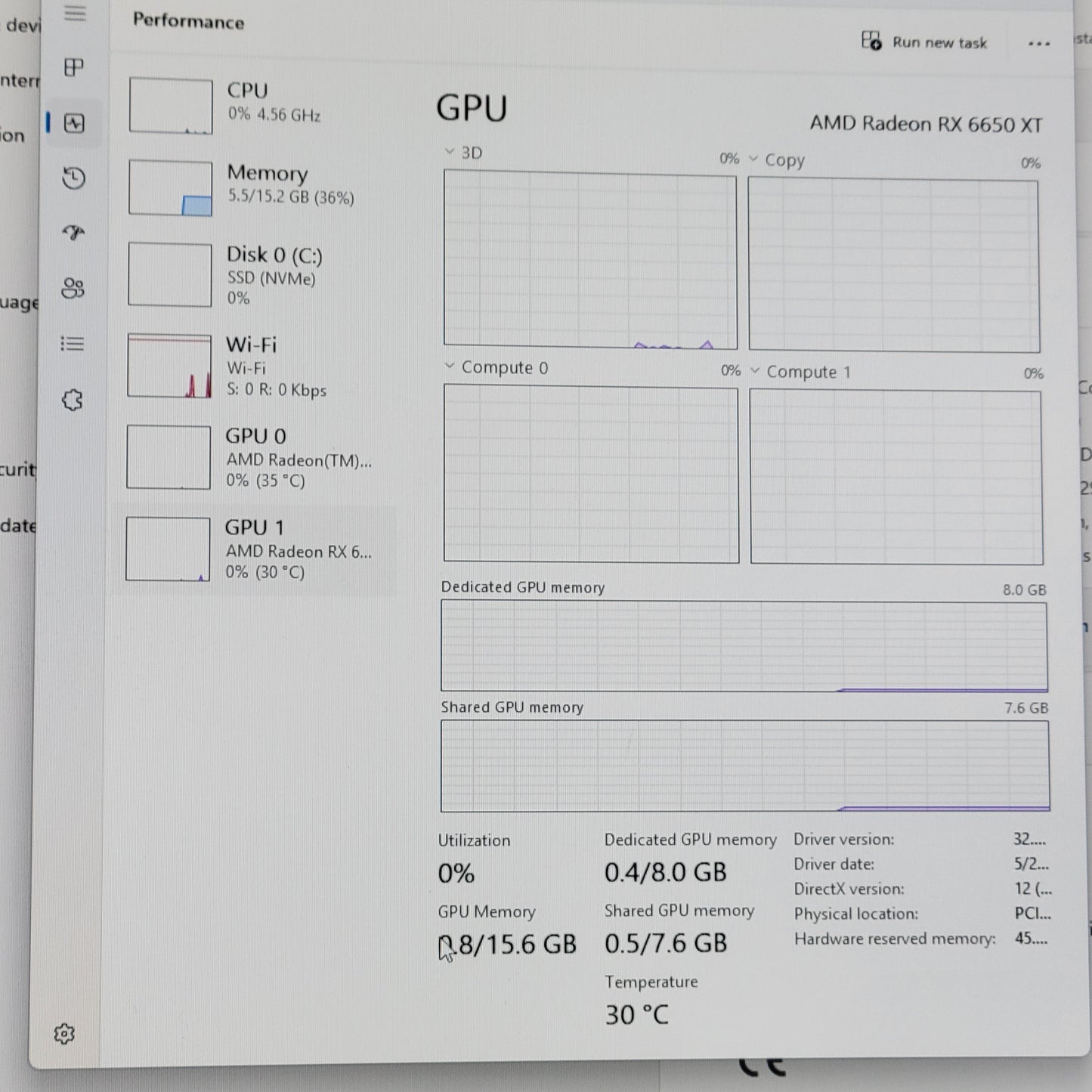Click the Driver date label
The height and width of the screenshot is (1092, 1092).
pos(834,865)
